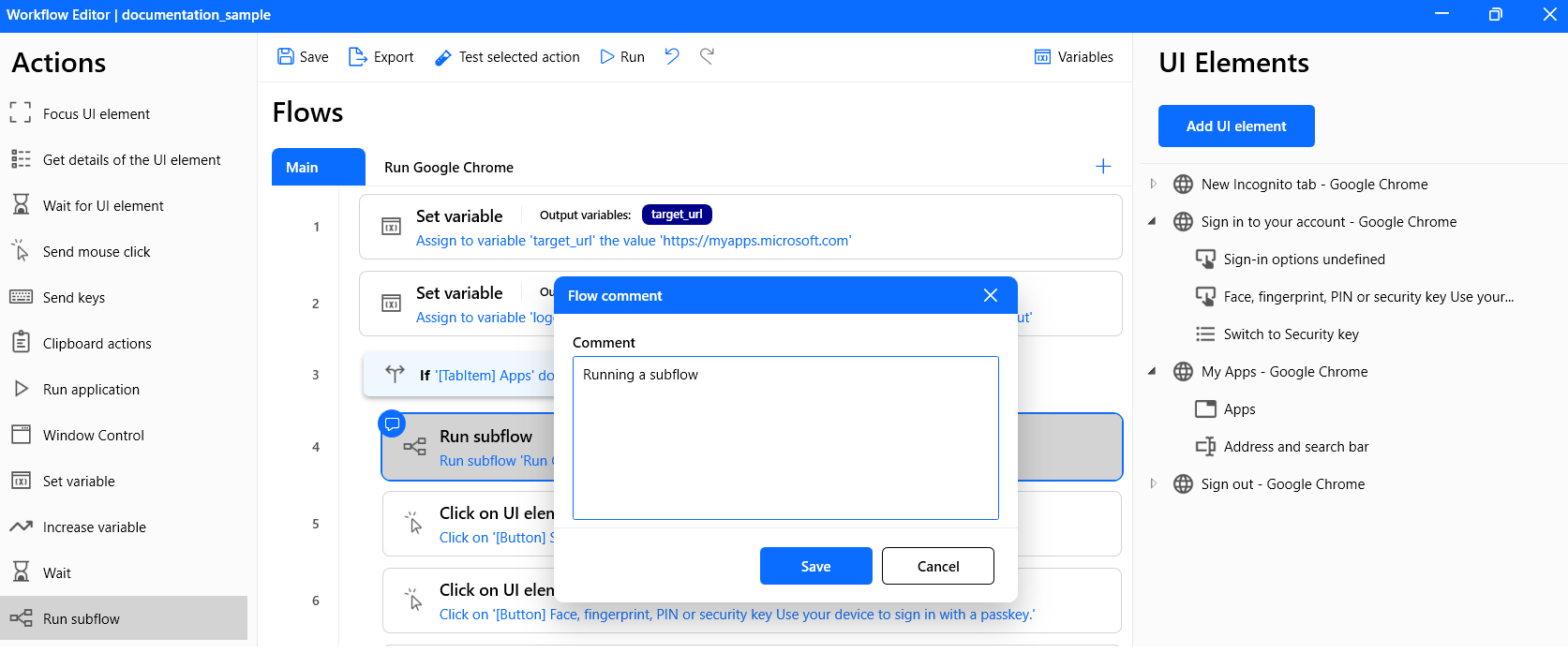Click the step 5 Click on UI element icon
The height and width of the screenshot is (653, 1568).
tap(413, 523)
